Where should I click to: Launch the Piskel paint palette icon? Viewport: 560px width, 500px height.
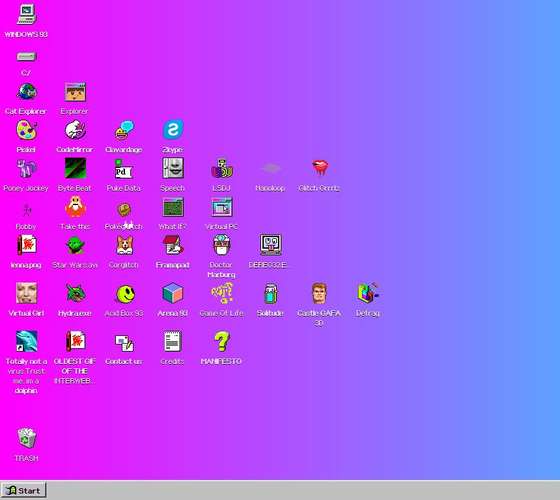pos(26,130)
